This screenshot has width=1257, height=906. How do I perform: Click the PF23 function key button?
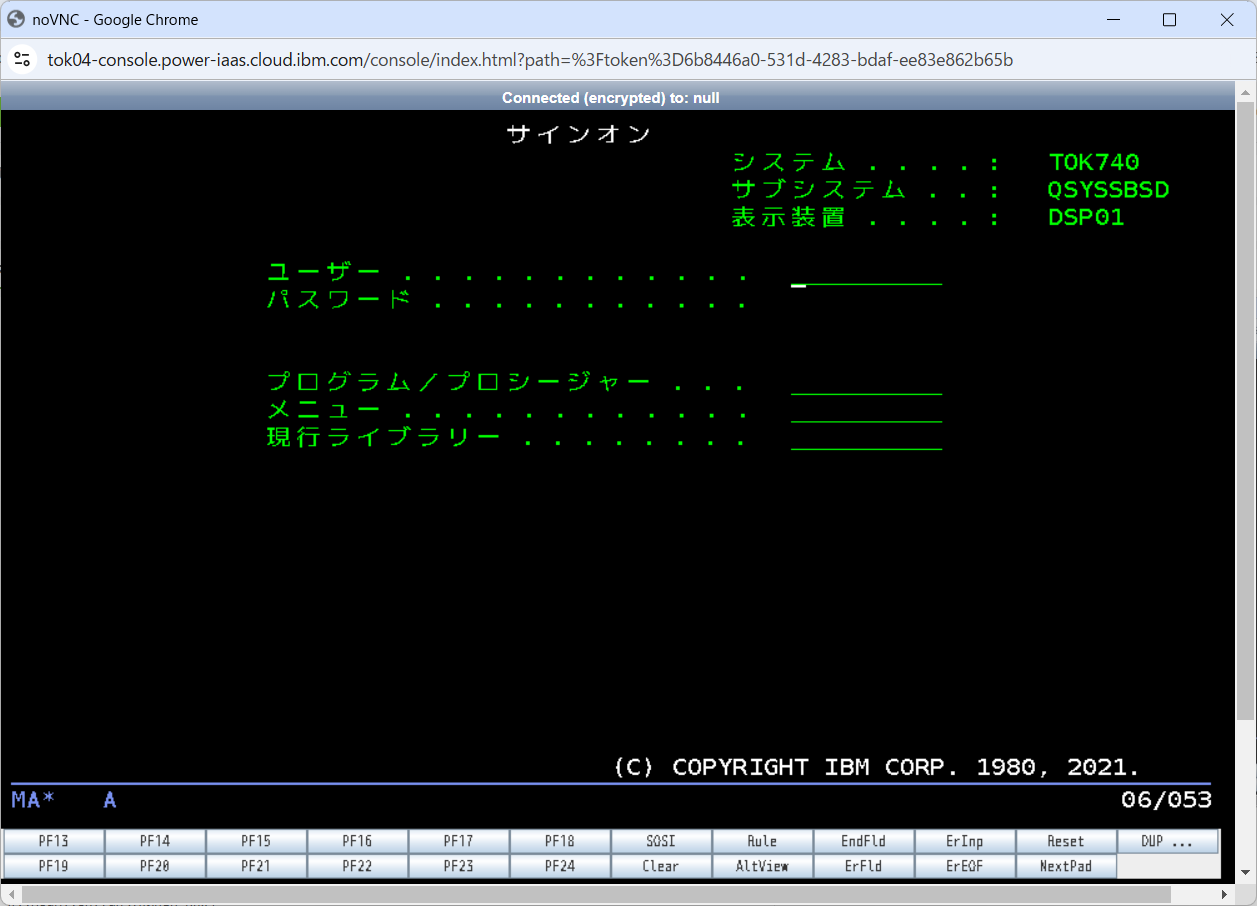[x=459, y=866]
